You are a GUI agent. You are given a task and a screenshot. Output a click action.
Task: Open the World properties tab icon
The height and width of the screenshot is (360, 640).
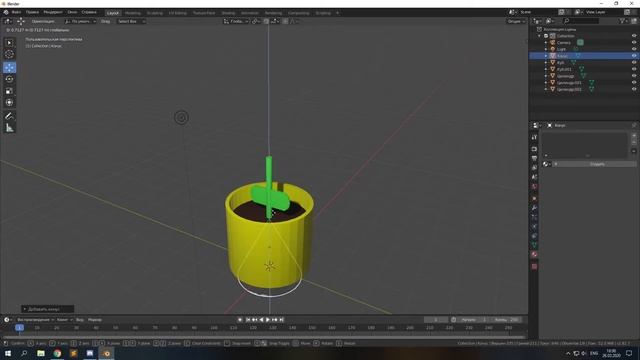(x=534, y=187)
